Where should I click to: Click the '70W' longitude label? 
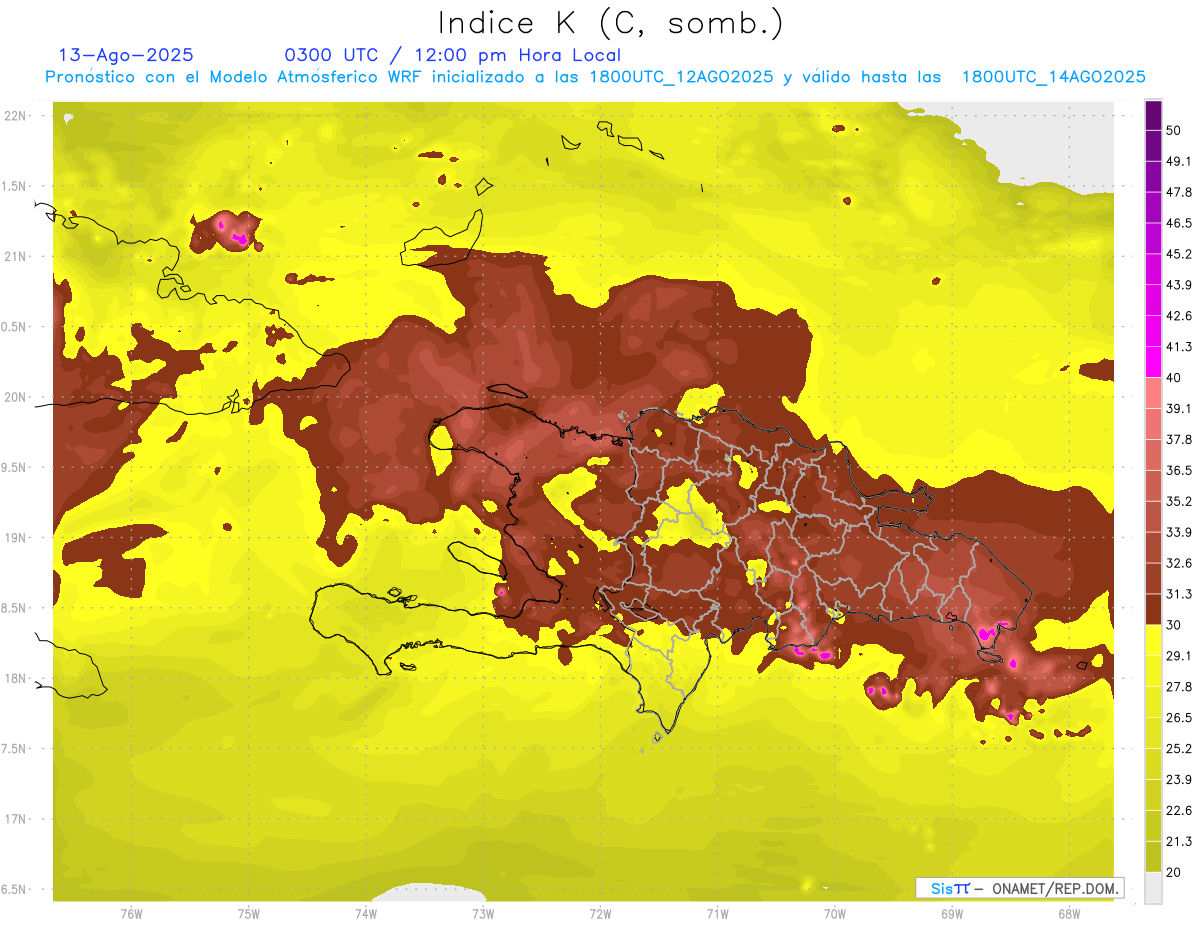pos(835,914)
